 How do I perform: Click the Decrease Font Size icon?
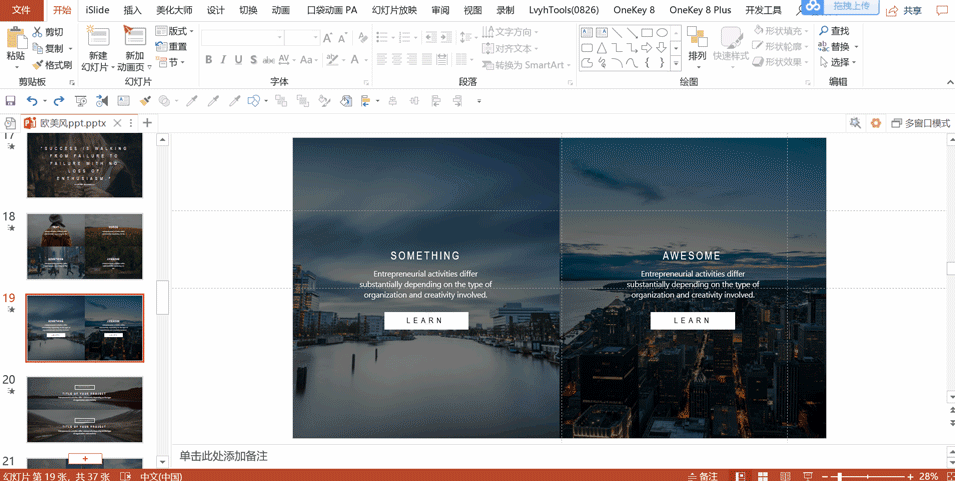pos(342,38)
